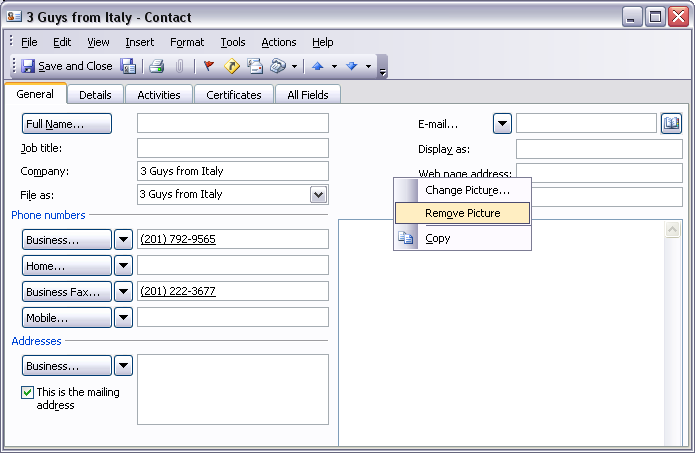695x453 pixels.
Task: Select Remove Picture in context menu
Action: (x=462, y=213)
